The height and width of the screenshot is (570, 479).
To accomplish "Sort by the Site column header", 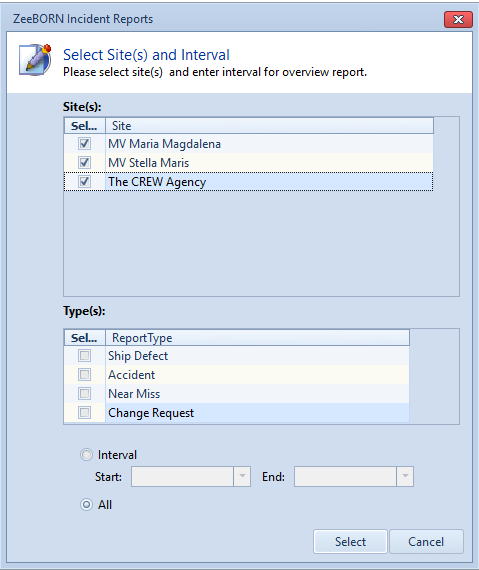I will coord(269,126).
